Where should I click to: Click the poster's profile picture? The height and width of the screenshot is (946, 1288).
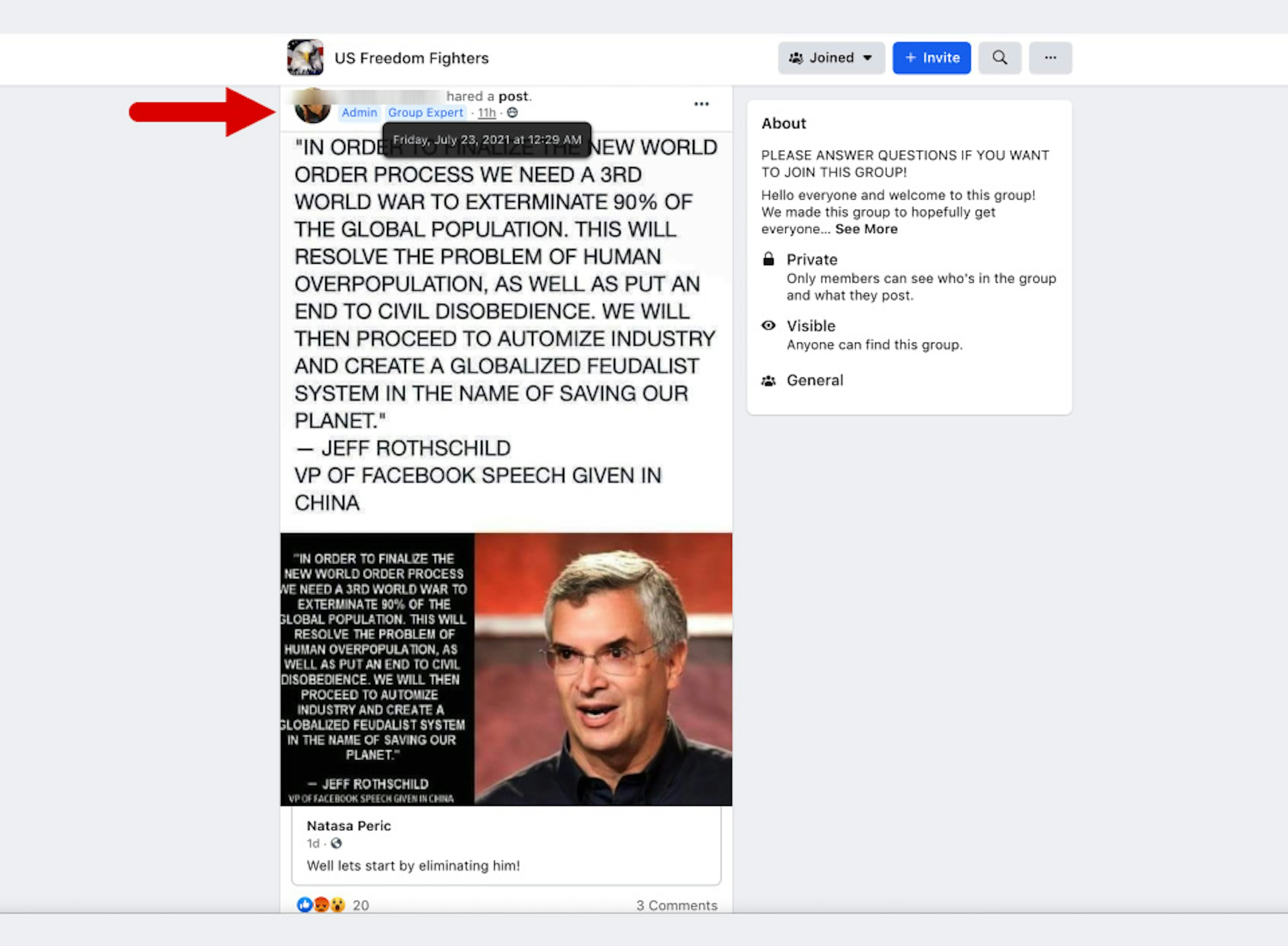tap(313, 107)
